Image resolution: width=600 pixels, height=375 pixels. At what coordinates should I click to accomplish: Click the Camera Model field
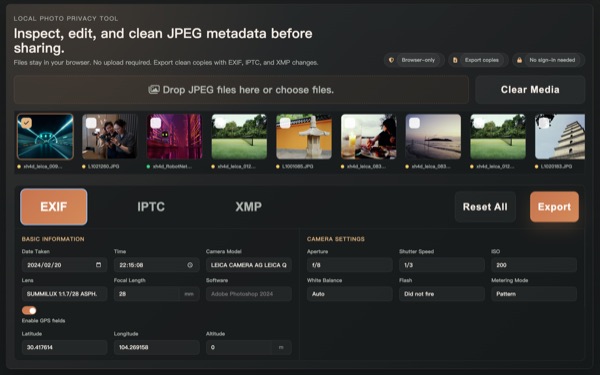(x=249, y=265)
